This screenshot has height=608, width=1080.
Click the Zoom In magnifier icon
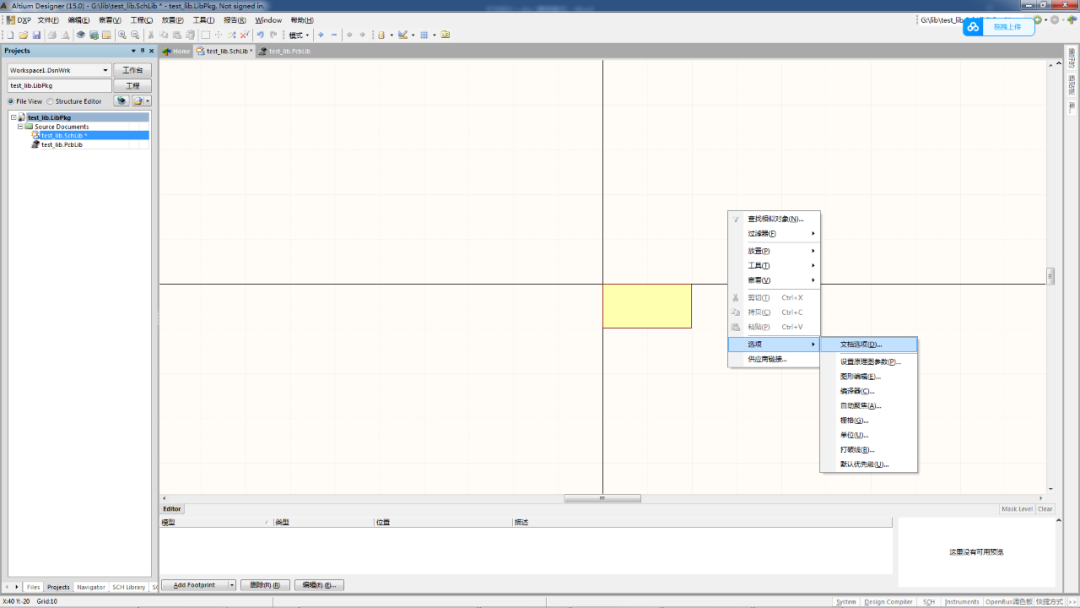tap(122, 35)
